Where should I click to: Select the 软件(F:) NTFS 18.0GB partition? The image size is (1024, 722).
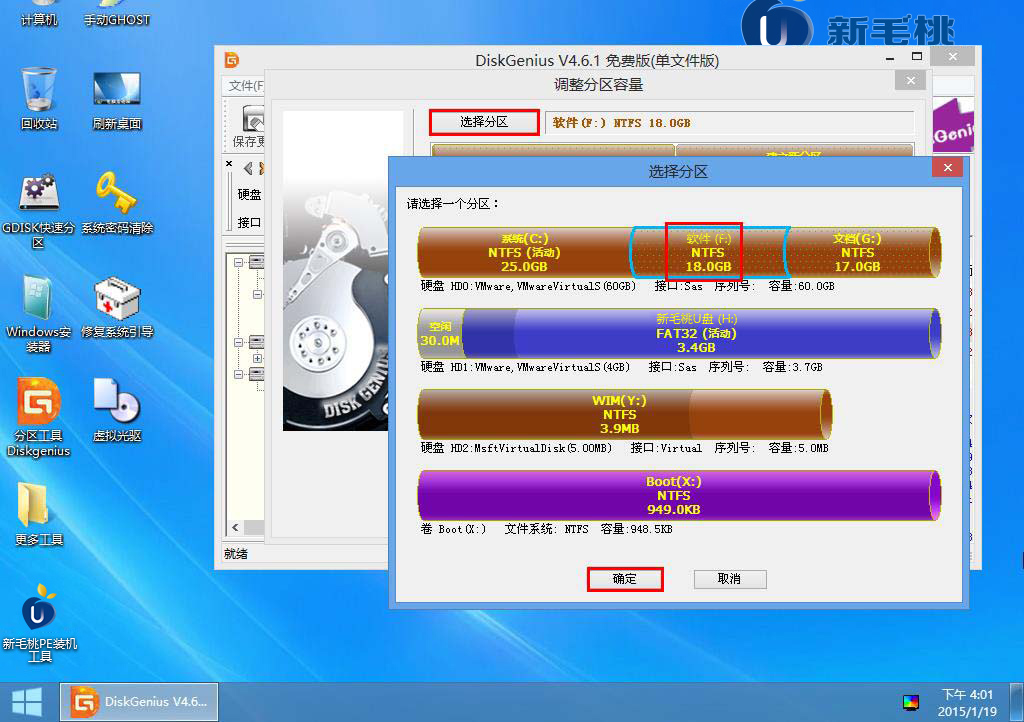point(709,253)
